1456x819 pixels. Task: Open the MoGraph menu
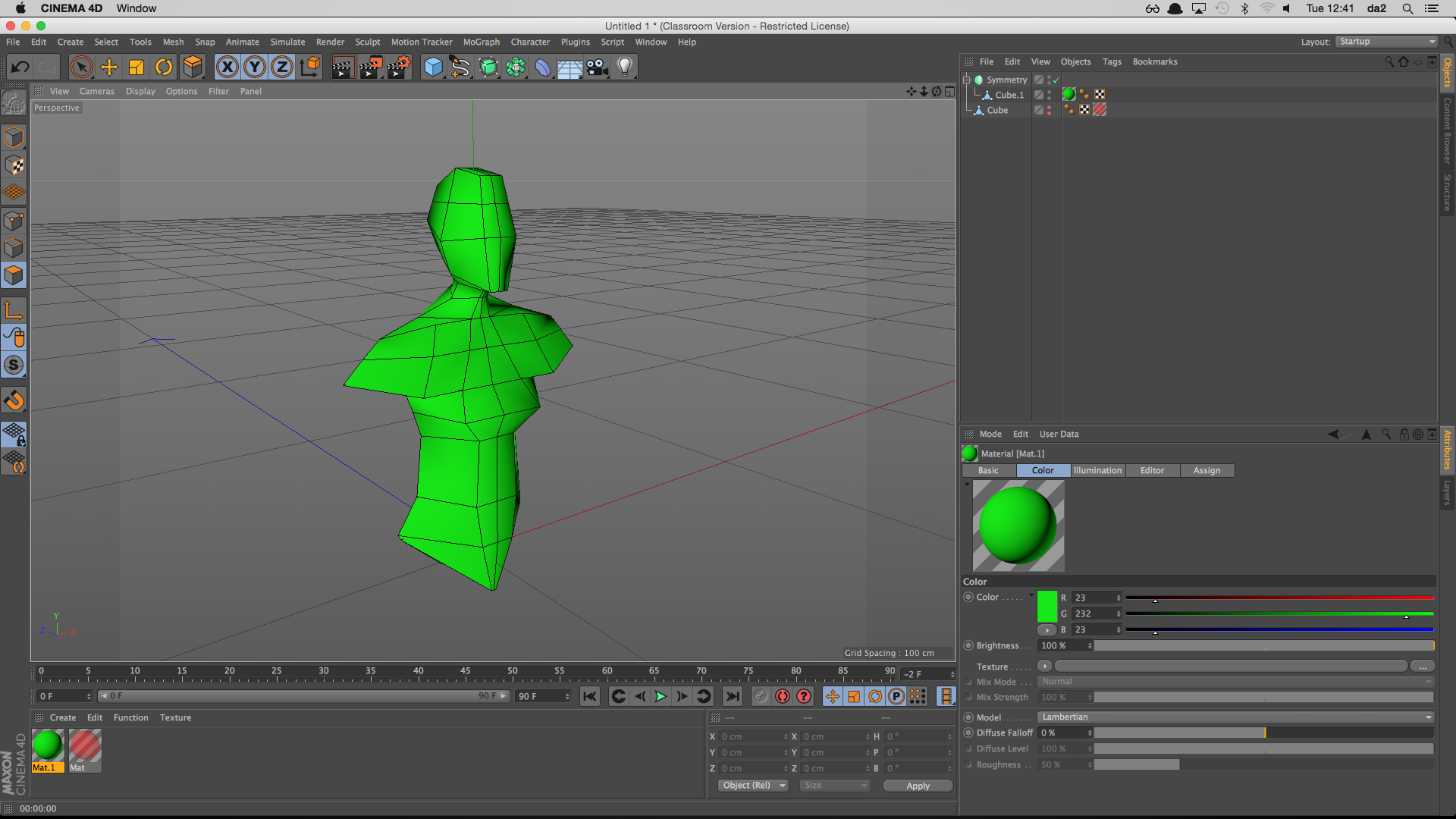click(481, 42)
